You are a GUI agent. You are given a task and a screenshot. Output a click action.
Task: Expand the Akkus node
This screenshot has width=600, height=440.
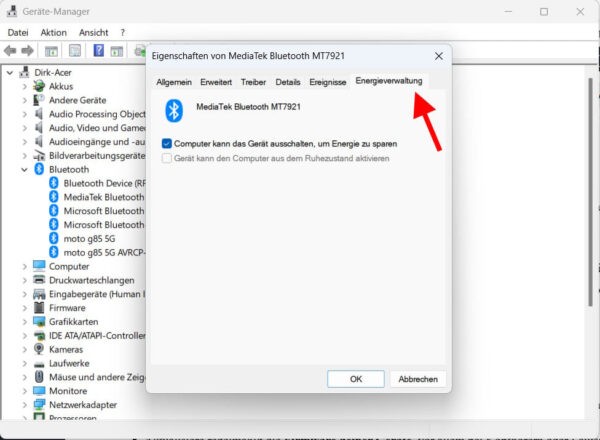click(24, 86)
